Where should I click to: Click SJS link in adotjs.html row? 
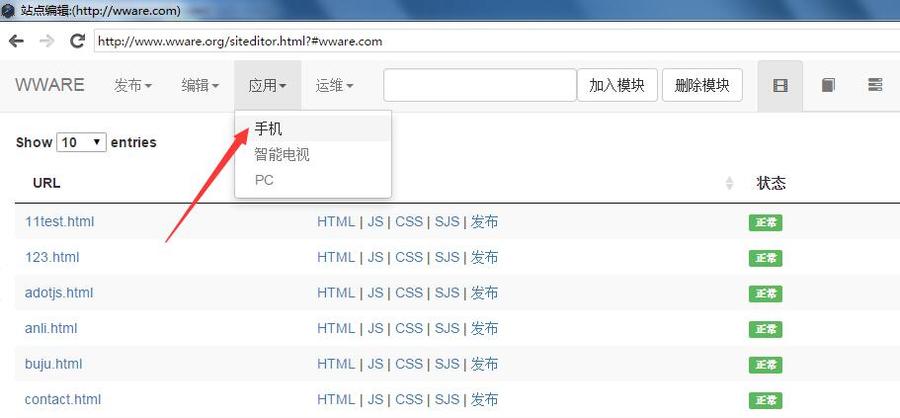click(x=447, y=293)
